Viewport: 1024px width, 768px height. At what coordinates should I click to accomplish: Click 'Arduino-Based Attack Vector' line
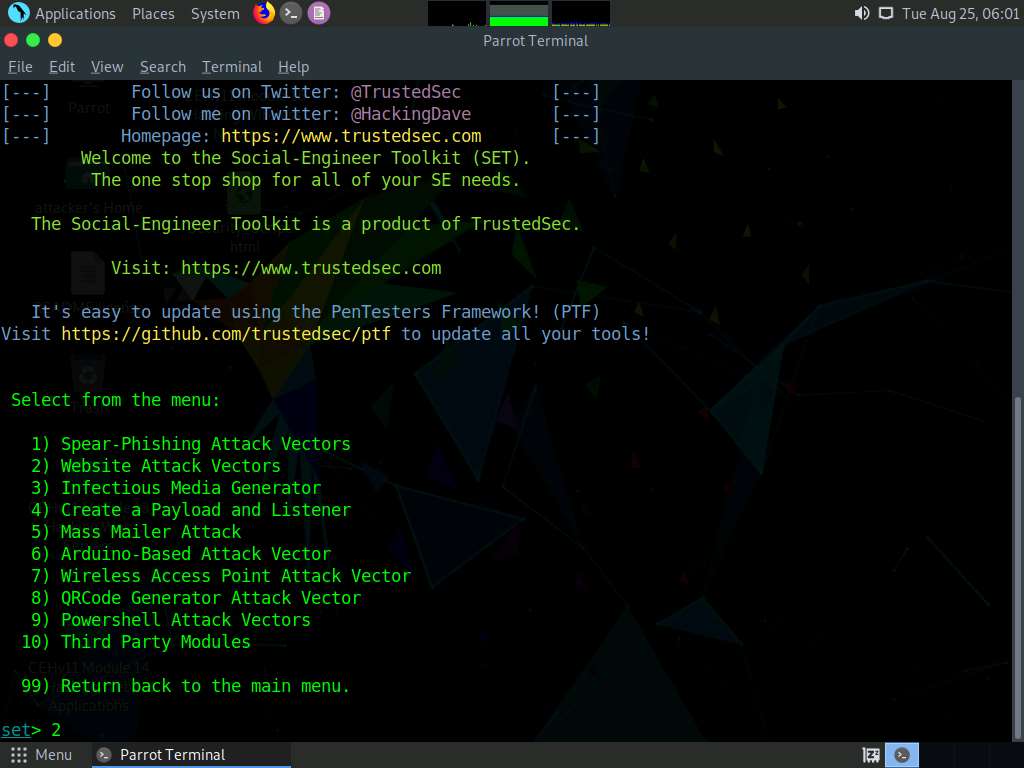pos(182,554)
